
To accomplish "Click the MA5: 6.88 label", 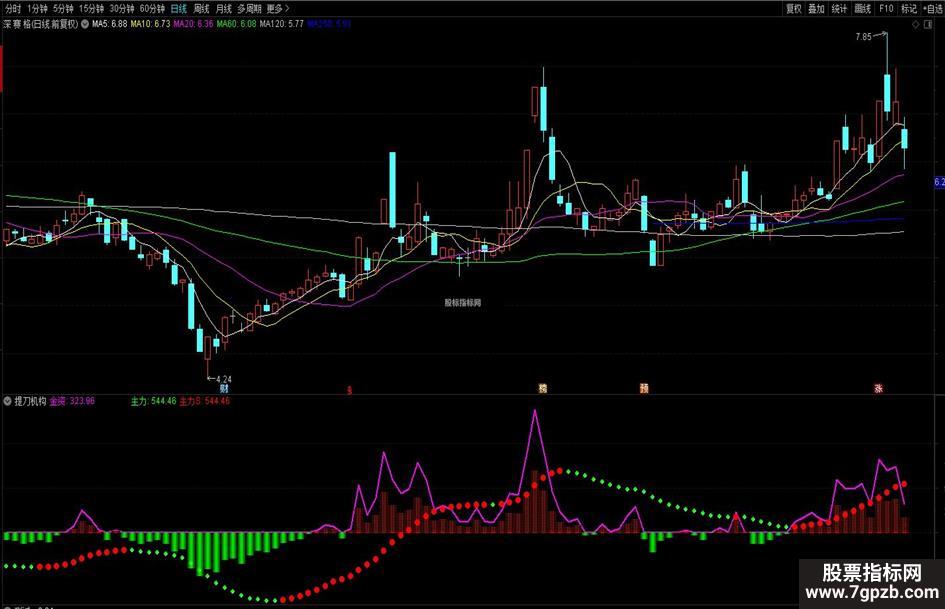I will point(110,24).
